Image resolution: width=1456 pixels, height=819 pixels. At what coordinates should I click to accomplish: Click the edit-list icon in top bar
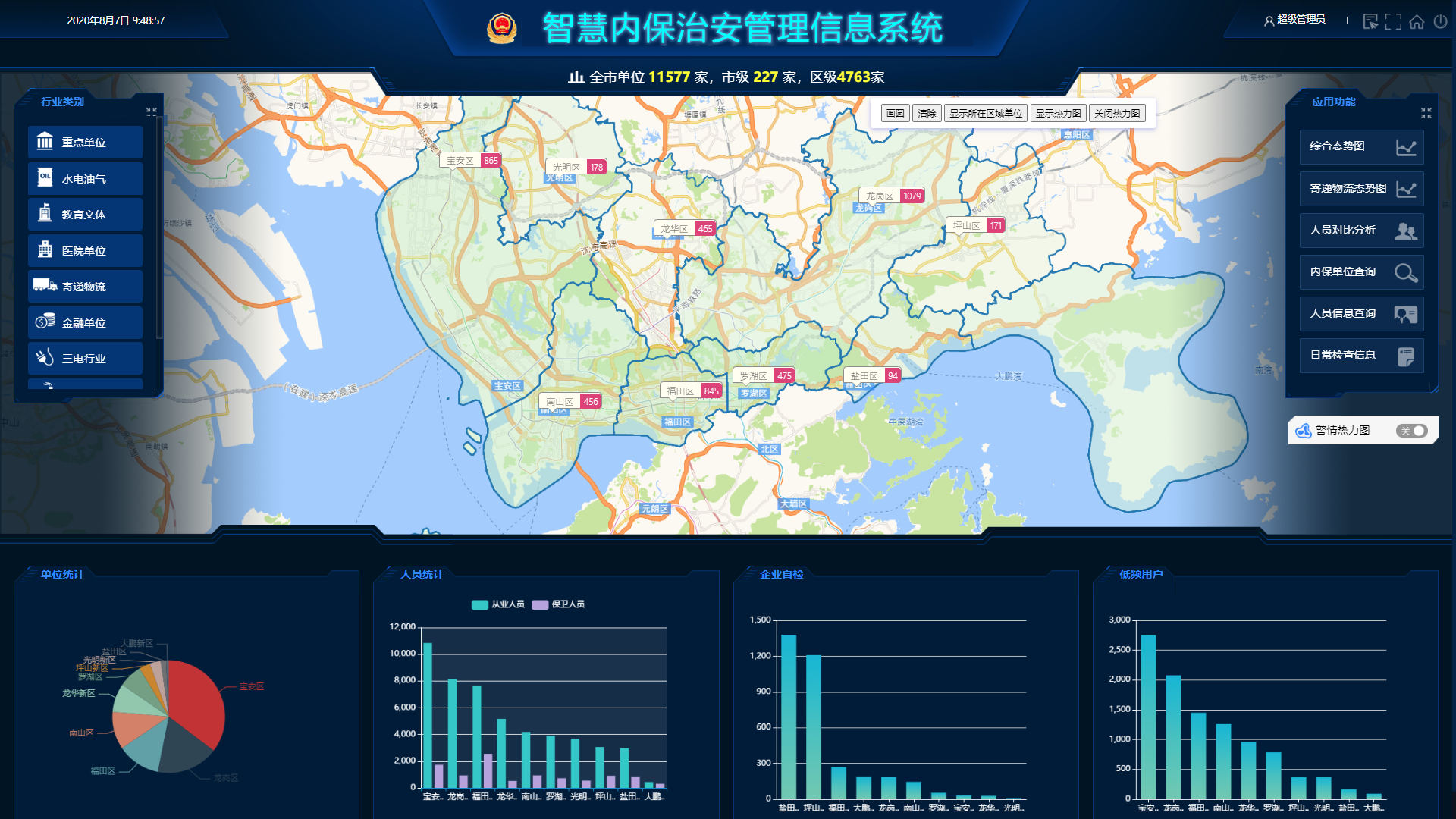click(1370, 21)
